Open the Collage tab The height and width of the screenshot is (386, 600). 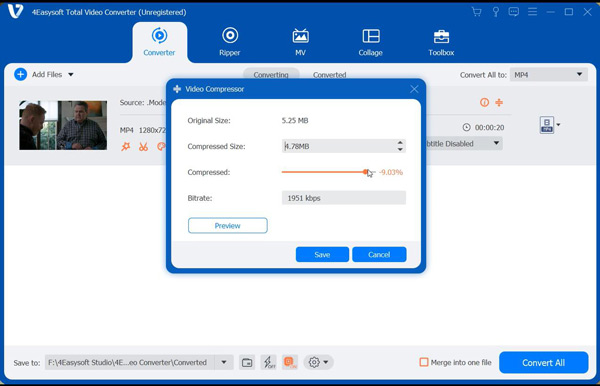(370, 42)
